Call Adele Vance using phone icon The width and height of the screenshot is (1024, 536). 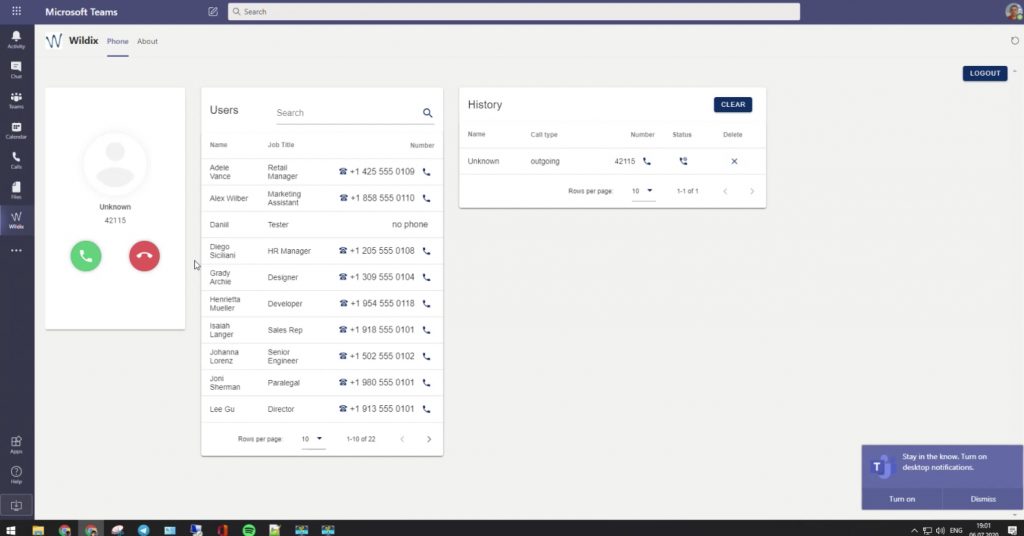(x=427, y=172)
